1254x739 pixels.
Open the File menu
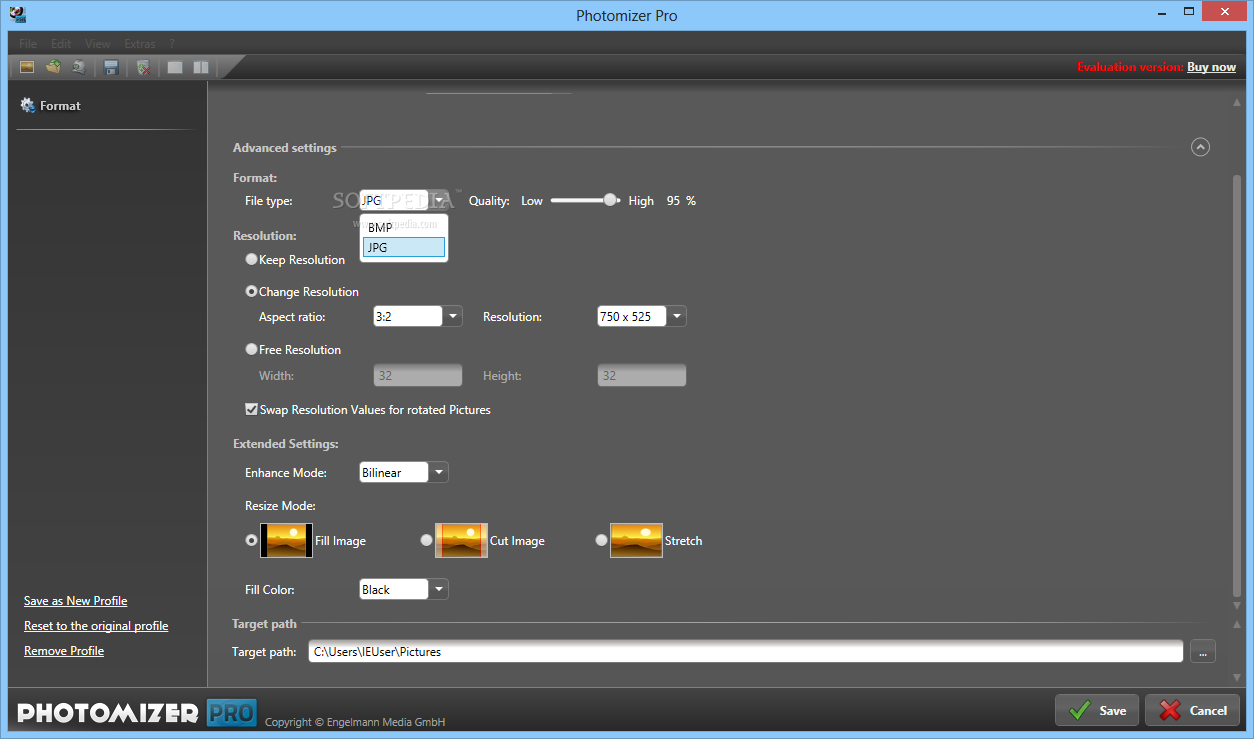click(28, 44)
